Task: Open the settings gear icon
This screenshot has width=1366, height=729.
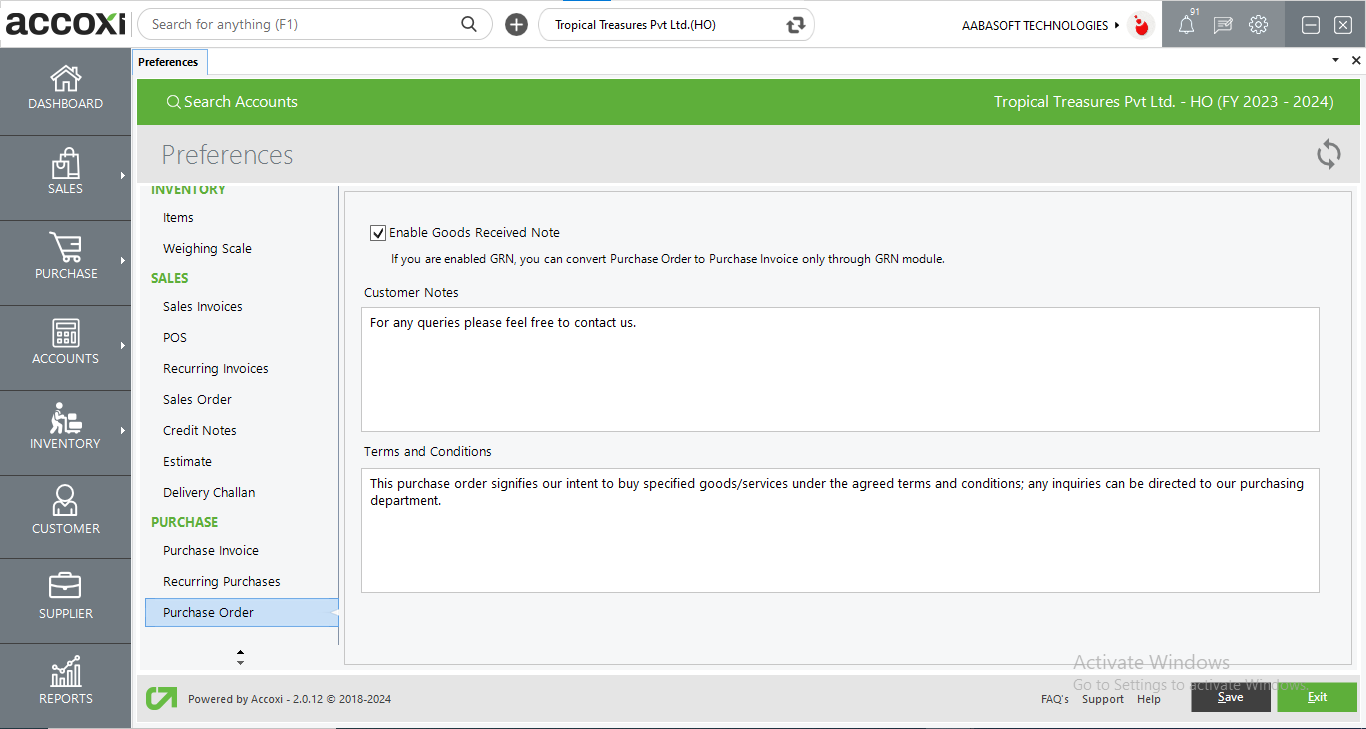Action: (x=1258, y=25)
